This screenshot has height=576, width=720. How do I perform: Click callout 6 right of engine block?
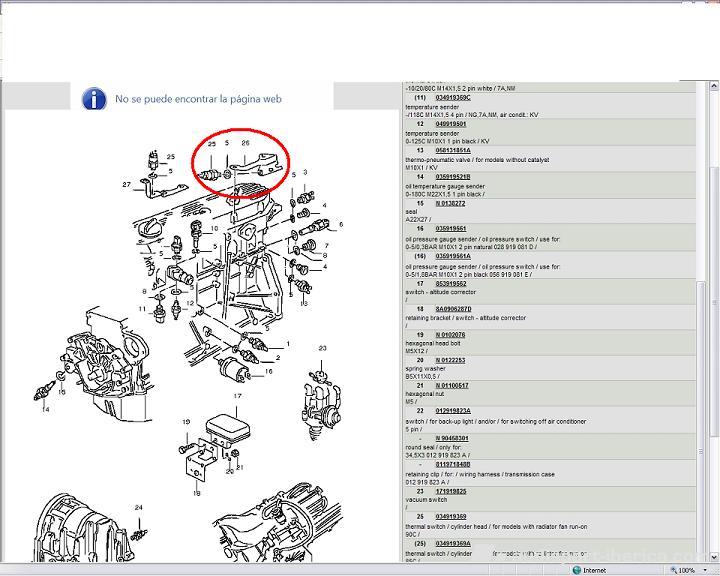341,224
